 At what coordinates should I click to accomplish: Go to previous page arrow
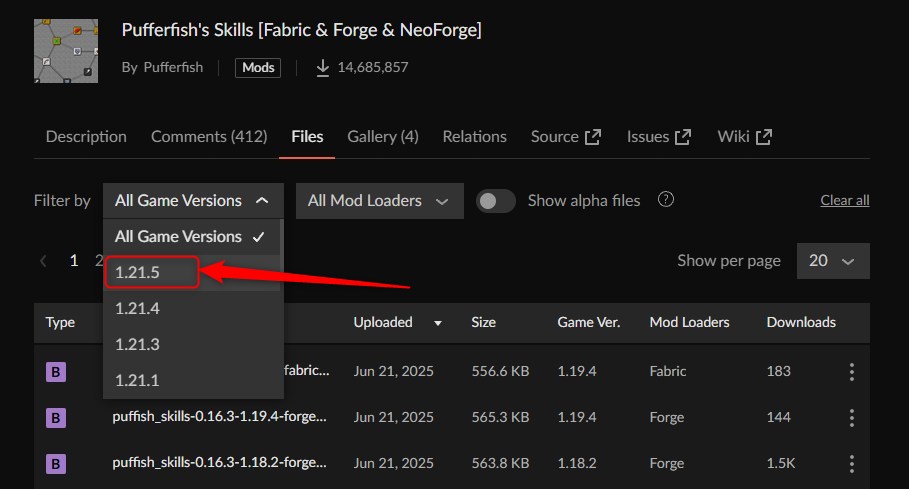[43, 261]
